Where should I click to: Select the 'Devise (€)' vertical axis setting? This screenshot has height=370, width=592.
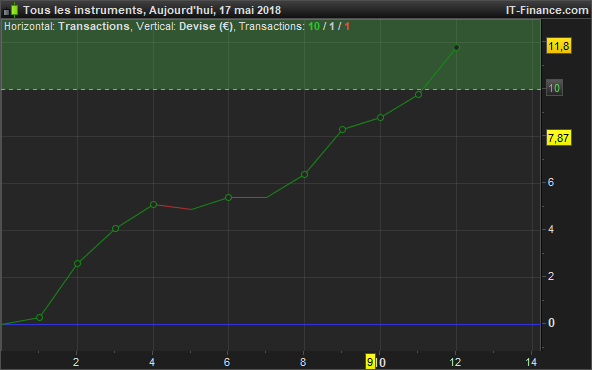click(x=206, y=26)
